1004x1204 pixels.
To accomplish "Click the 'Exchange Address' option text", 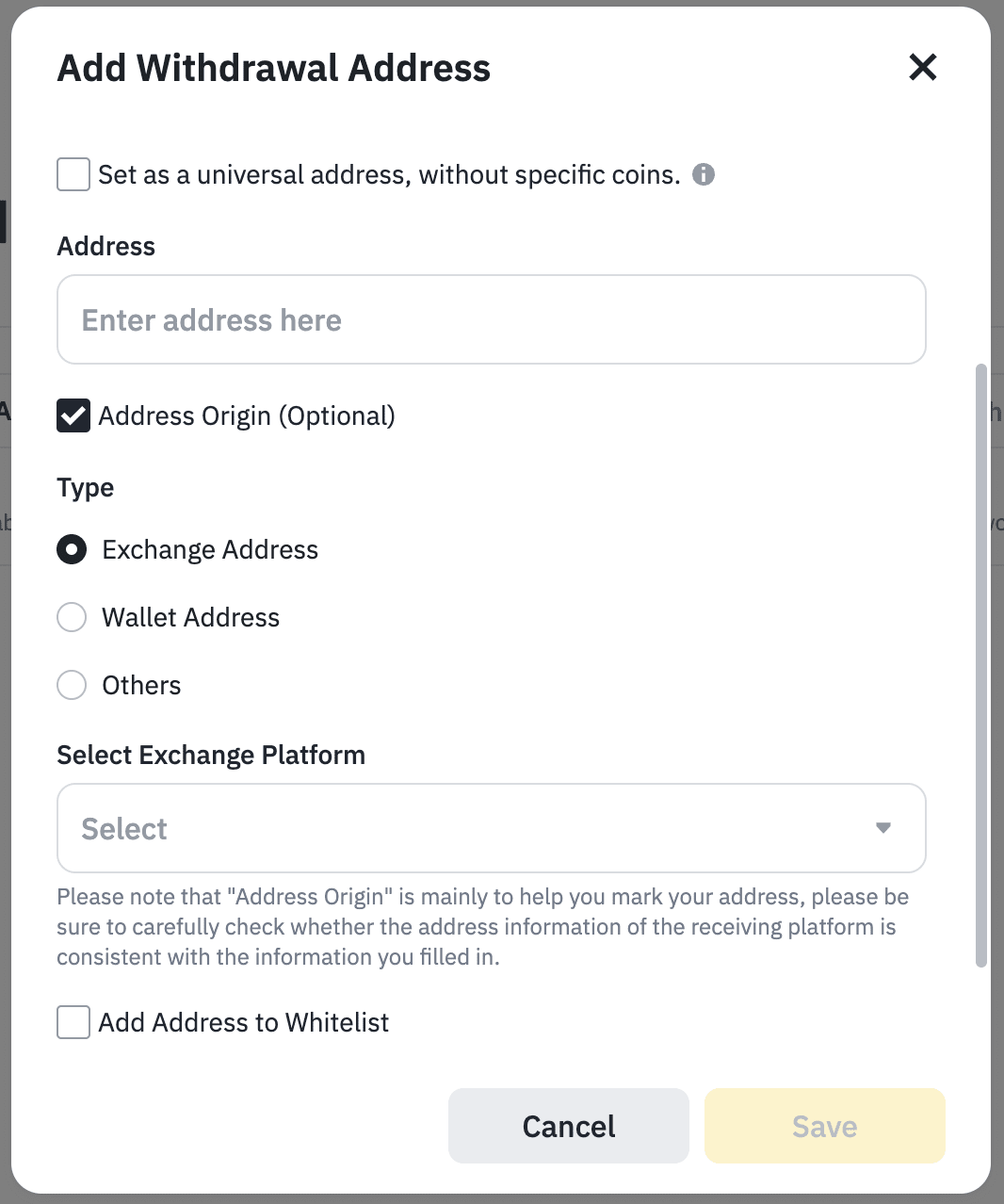I will click(210, 550).
